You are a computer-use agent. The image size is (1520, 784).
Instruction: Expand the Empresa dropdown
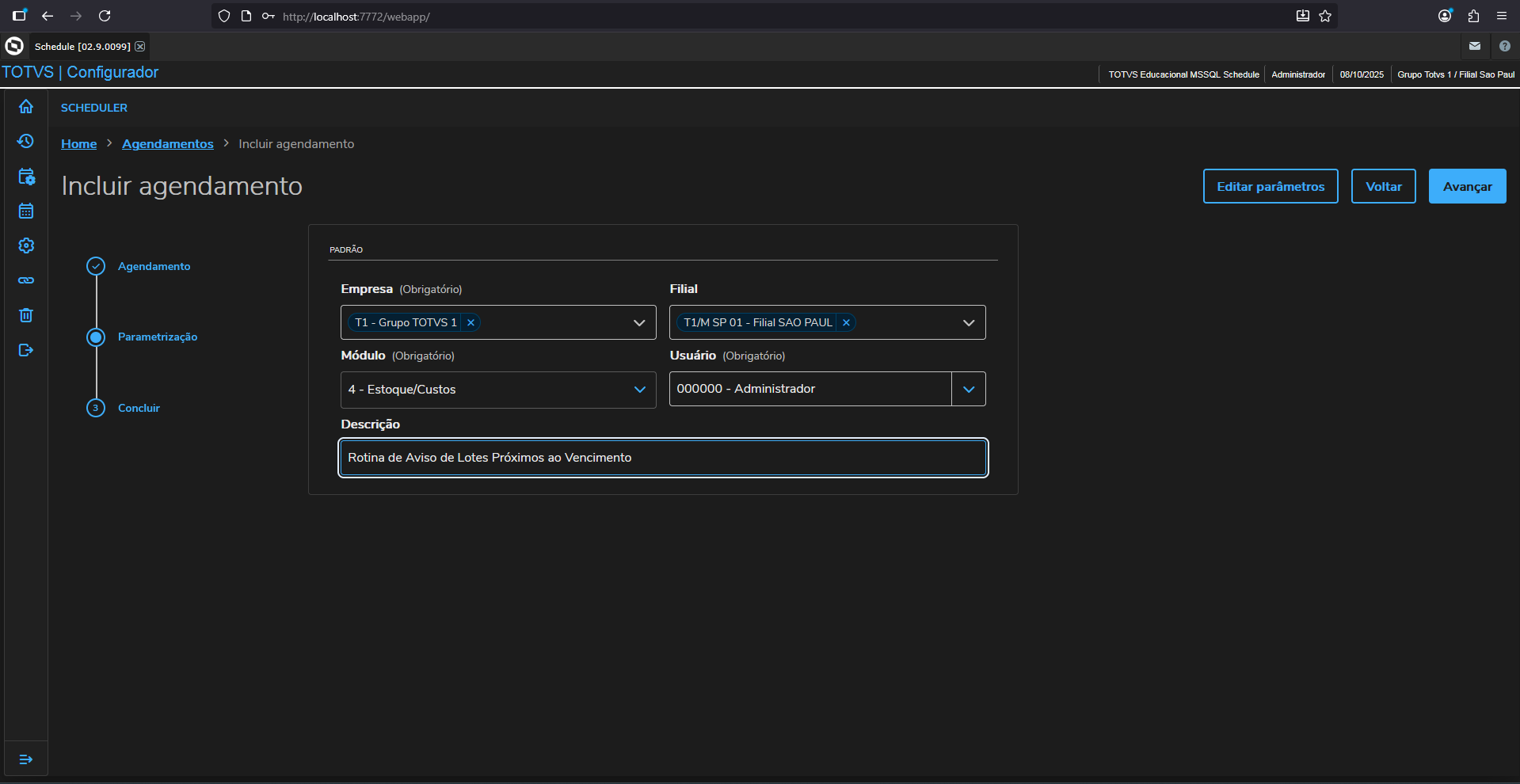639,322
